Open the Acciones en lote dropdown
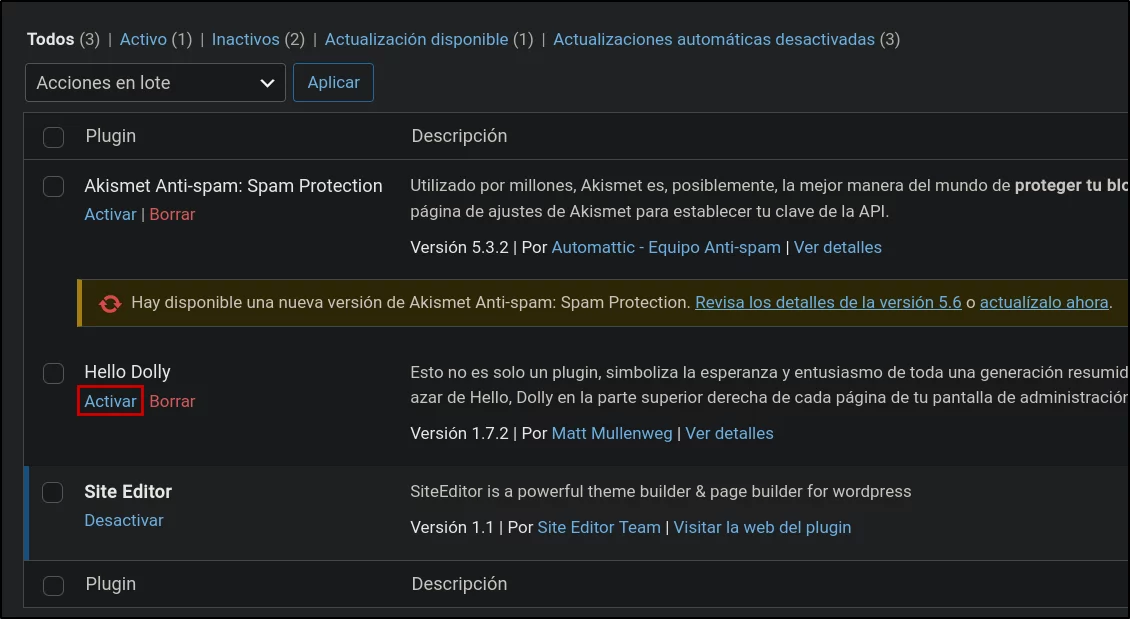The image size is (1130, 619). 156,83
